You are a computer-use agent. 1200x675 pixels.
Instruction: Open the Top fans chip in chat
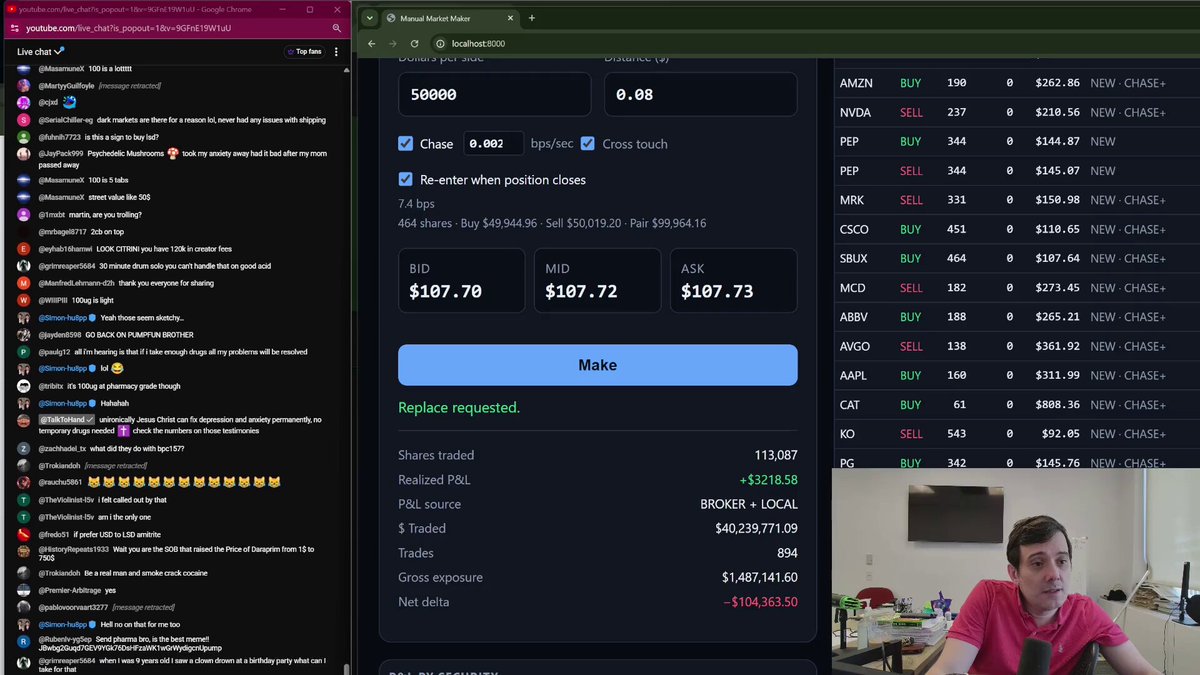tap(305, 51)
